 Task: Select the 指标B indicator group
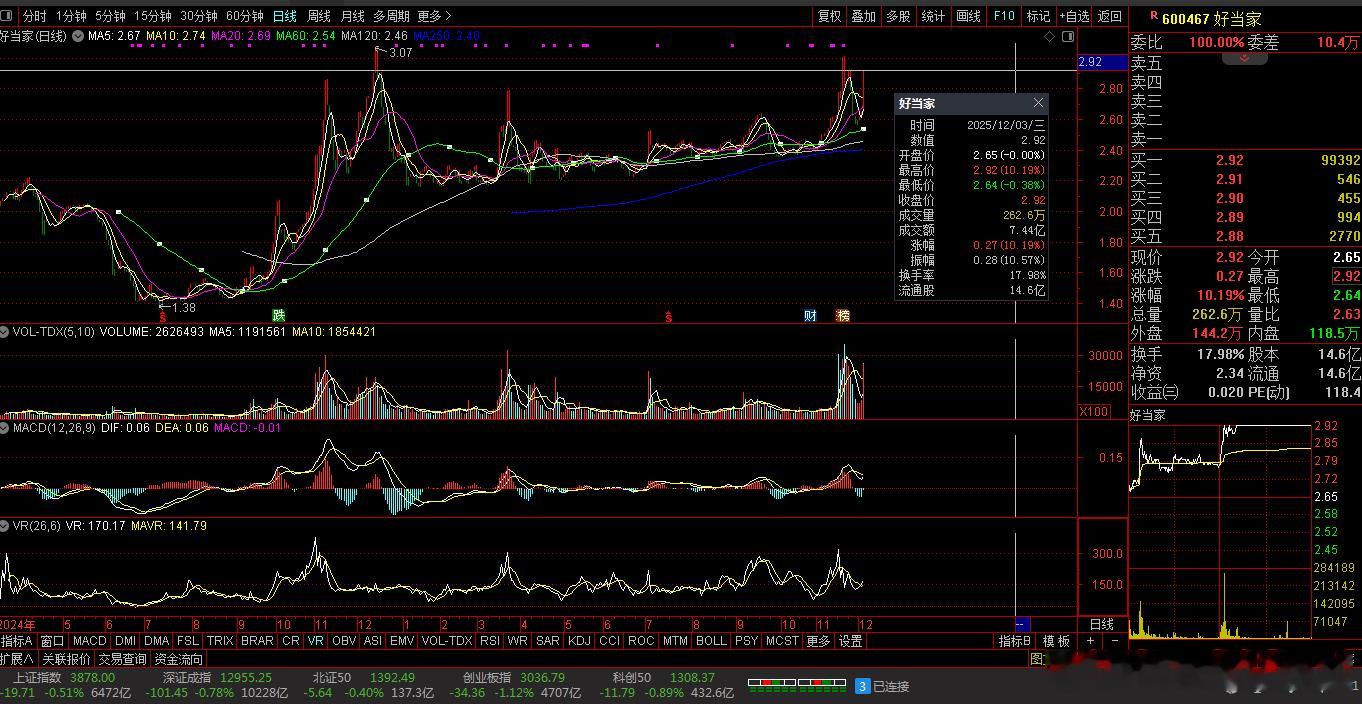[x=1015, y=641]
